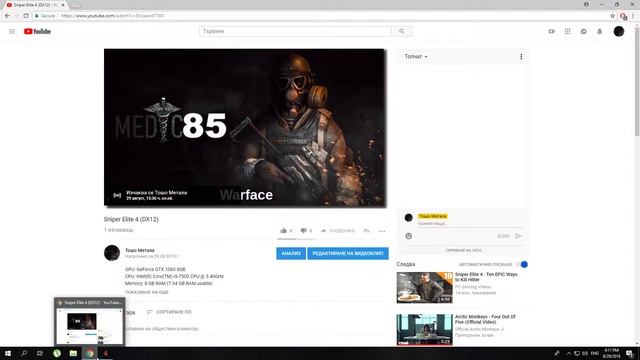Image resolution: width=640 pixels, height=360 pixels.
Task: Like the video with thumbs up
Action: [284, 231]
